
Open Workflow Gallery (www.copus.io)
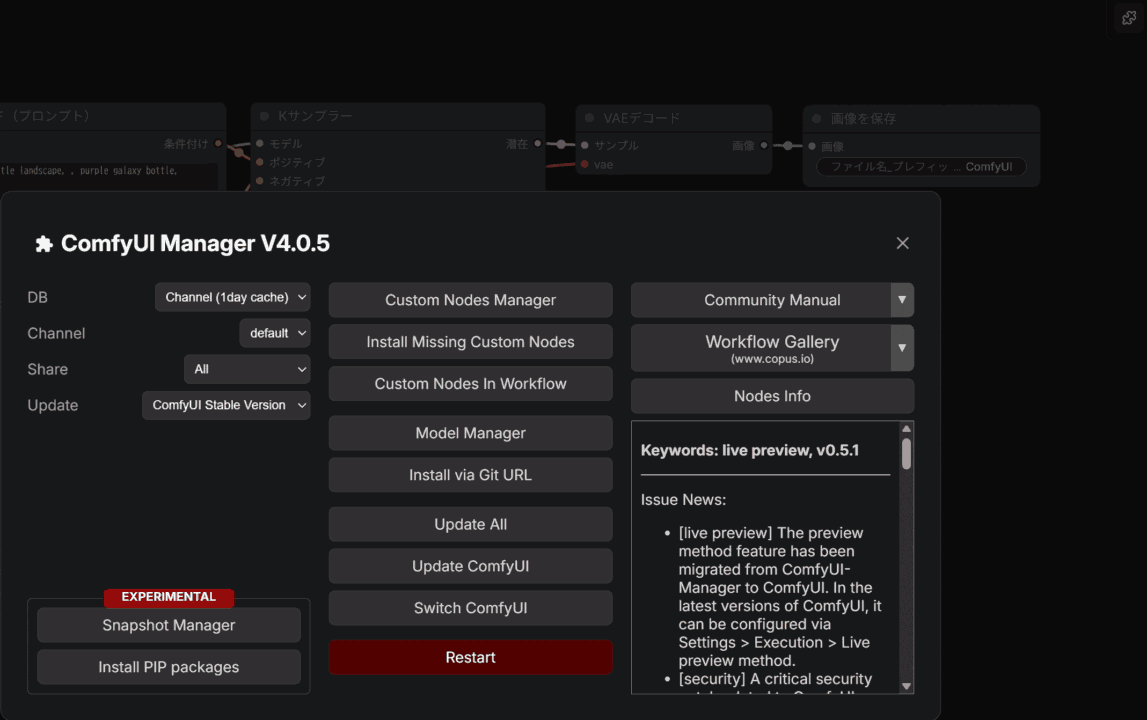(x=761, y=348)
